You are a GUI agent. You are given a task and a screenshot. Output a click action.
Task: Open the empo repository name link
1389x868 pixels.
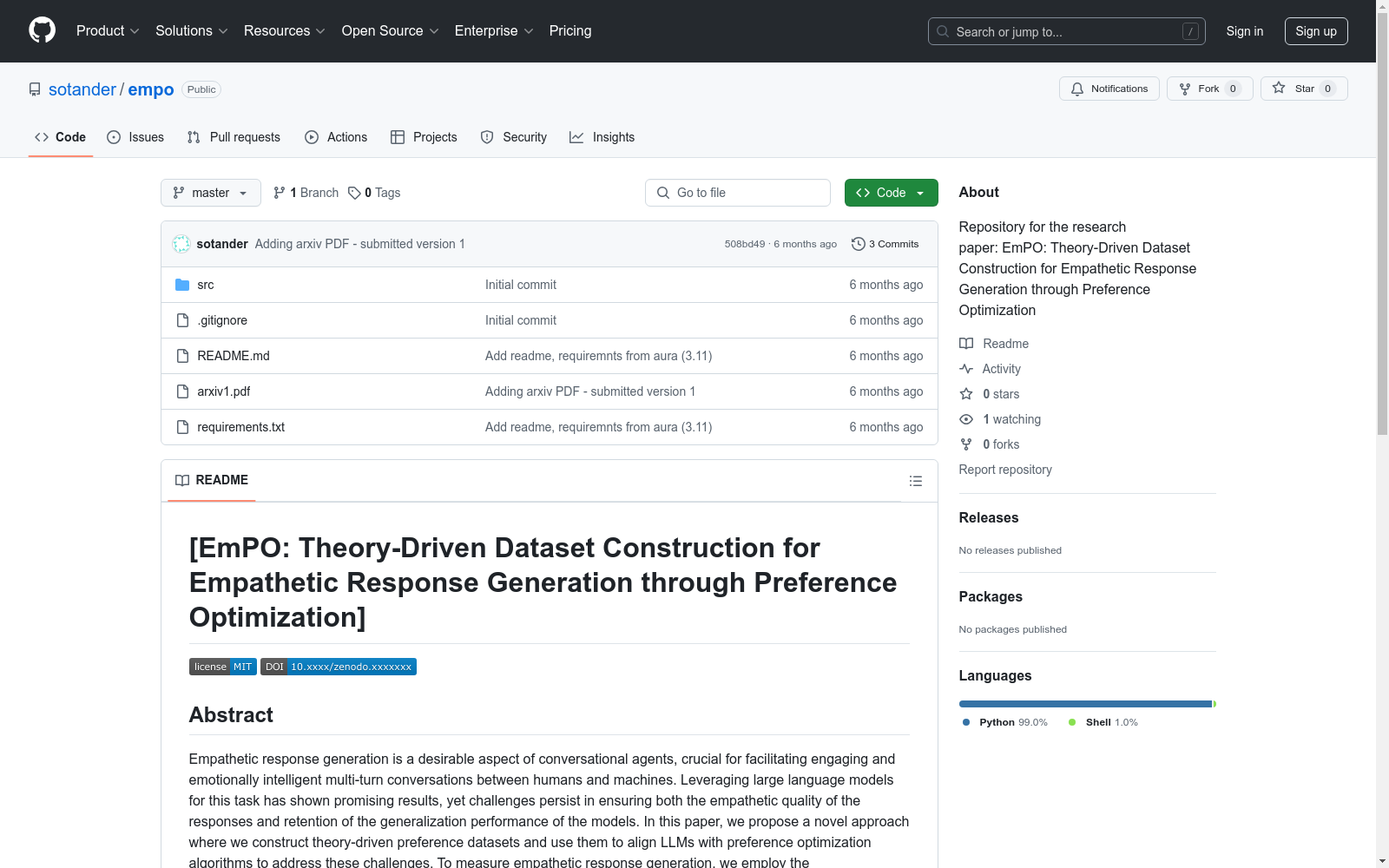click(151, 89)
